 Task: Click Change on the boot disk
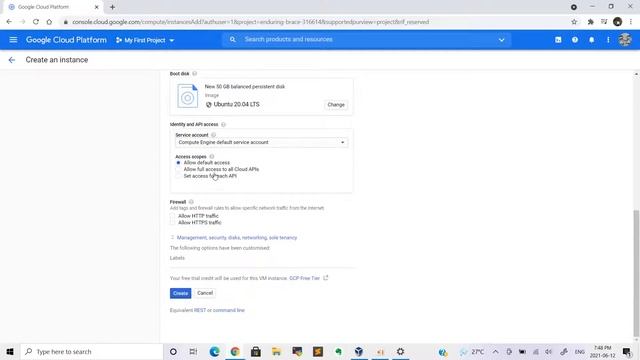(x=336, y=105)
